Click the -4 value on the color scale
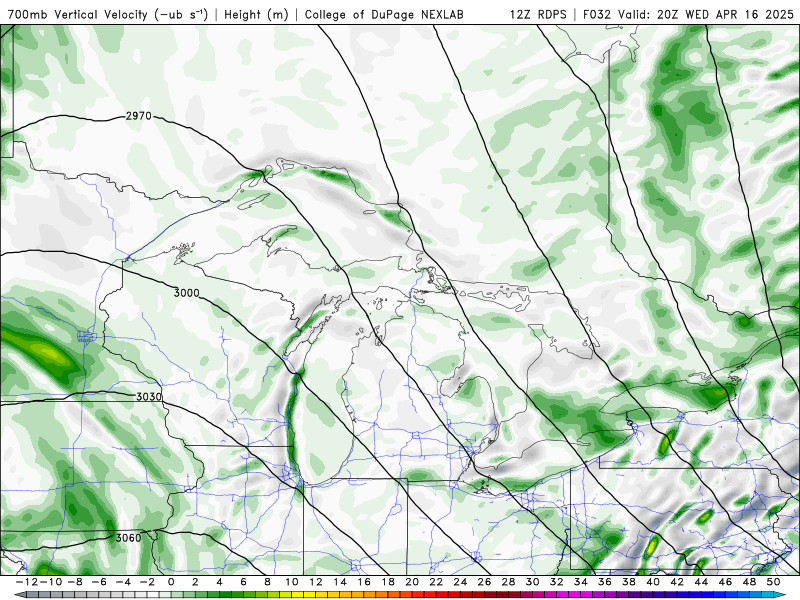The image size is (800, 600). point(123,582)
